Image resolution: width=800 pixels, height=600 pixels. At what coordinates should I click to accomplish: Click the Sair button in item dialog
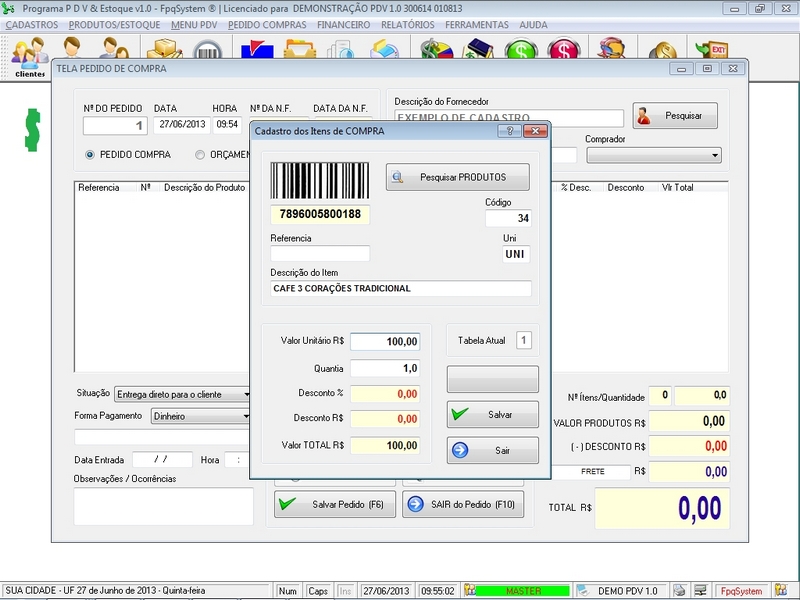492,451
